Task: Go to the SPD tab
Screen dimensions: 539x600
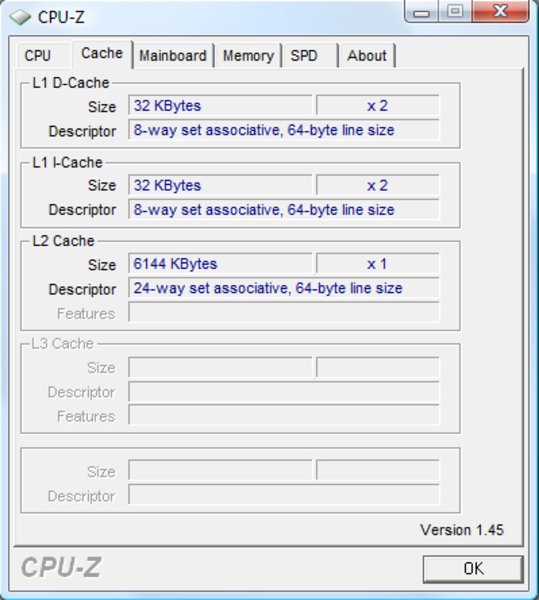Action: (x=310, y=56)
